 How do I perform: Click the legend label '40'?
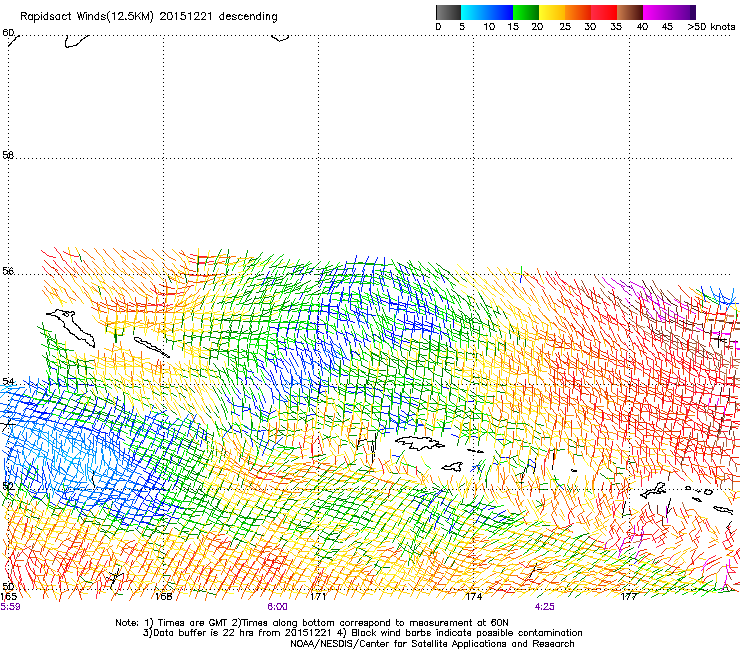pos(642,27)
